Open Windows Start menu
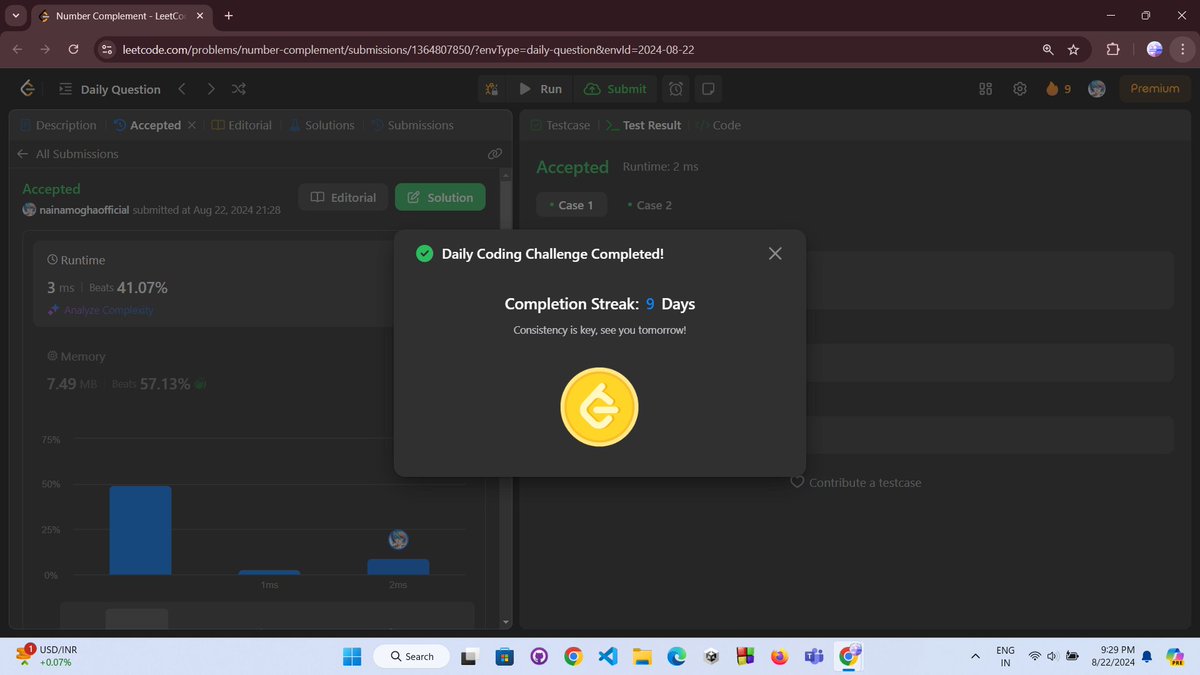The image size is (1200, 675). tap(352, 656)
